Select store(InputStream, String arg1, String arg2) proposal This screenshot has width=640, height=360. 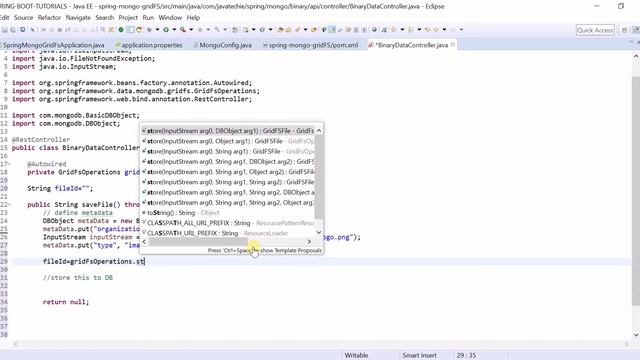pos(228,182)
